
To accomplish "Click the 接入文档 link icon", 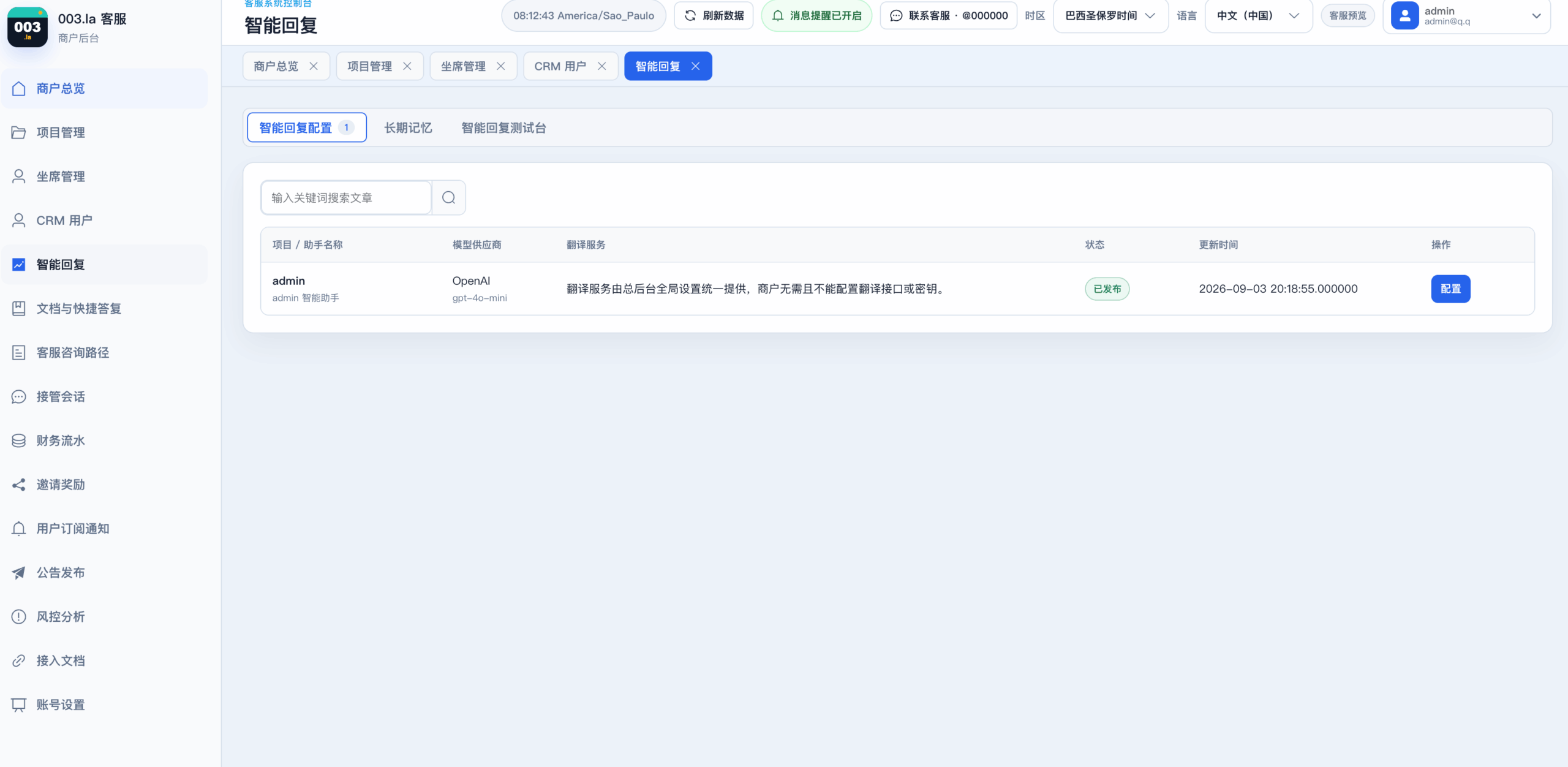I will (19, 660).
